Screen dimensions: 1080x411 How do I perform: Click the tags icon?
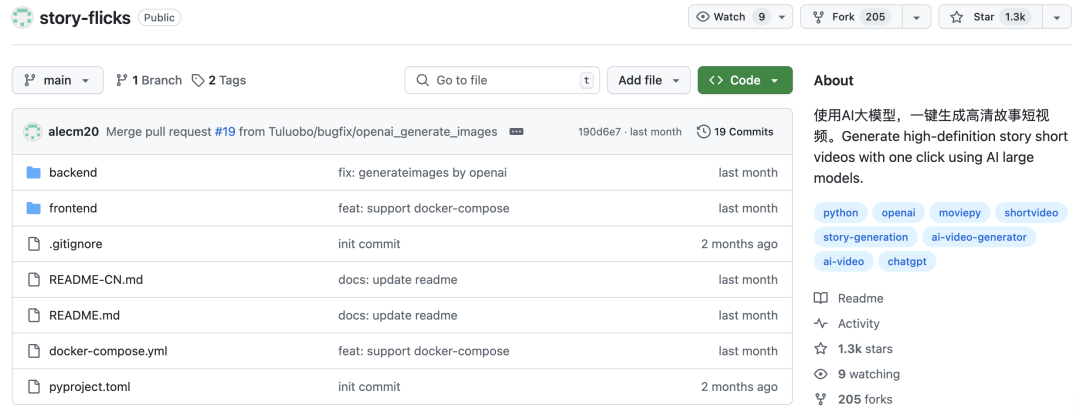pos(198,80)
